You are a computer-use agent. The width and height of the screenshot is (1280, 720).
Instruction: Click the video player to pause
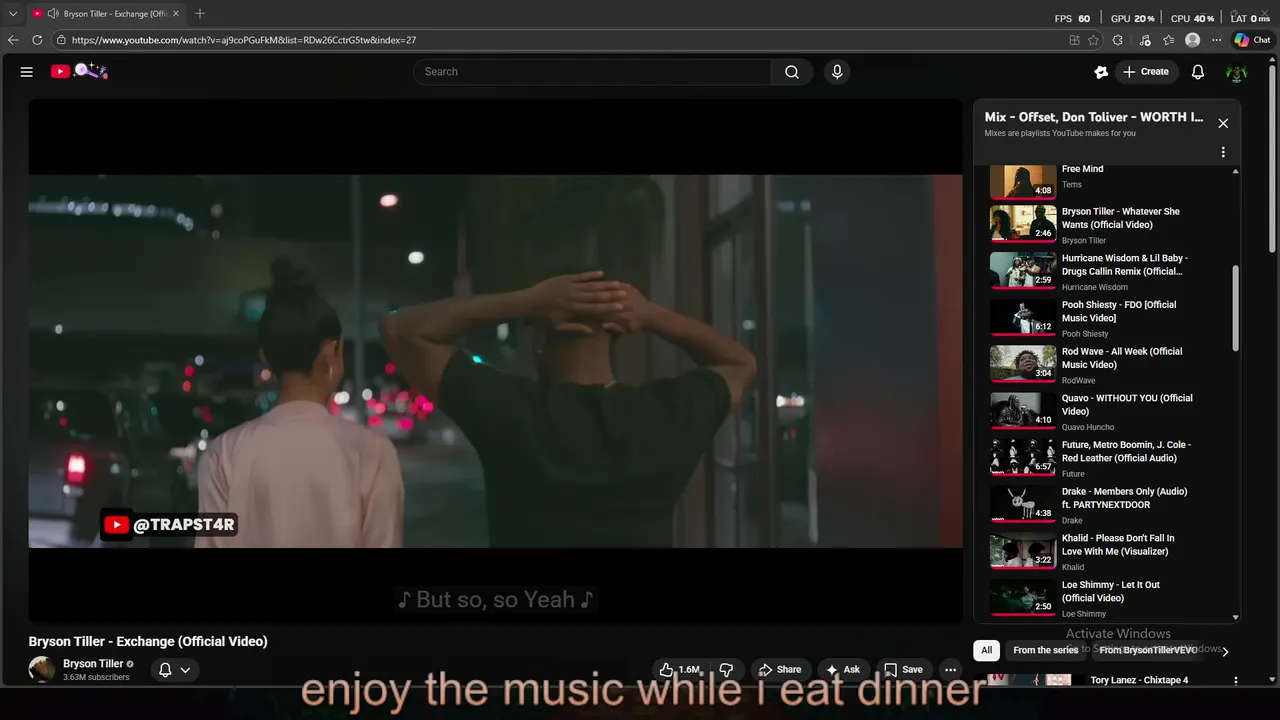coord(495,362)
